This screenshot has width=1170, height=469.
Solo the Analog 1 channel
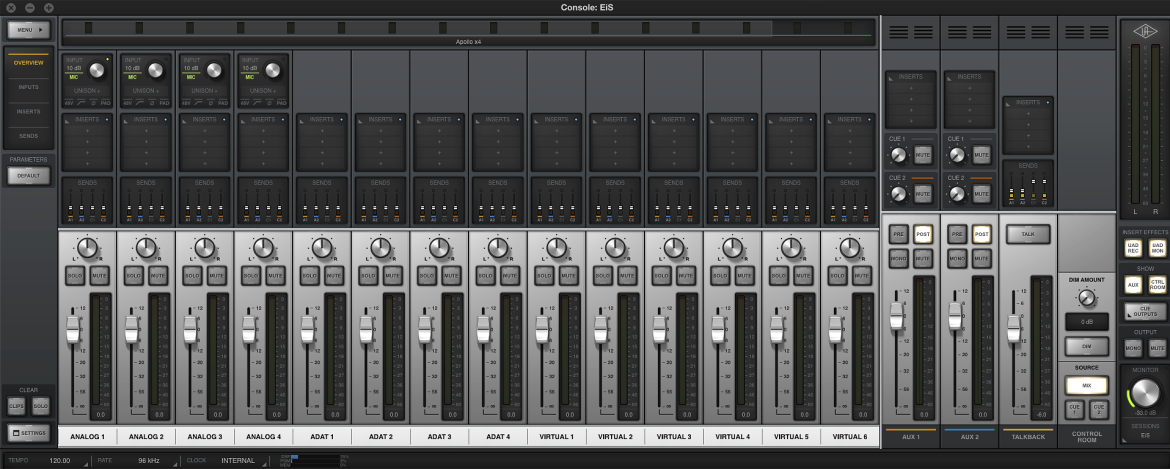(x=75, y=275)
